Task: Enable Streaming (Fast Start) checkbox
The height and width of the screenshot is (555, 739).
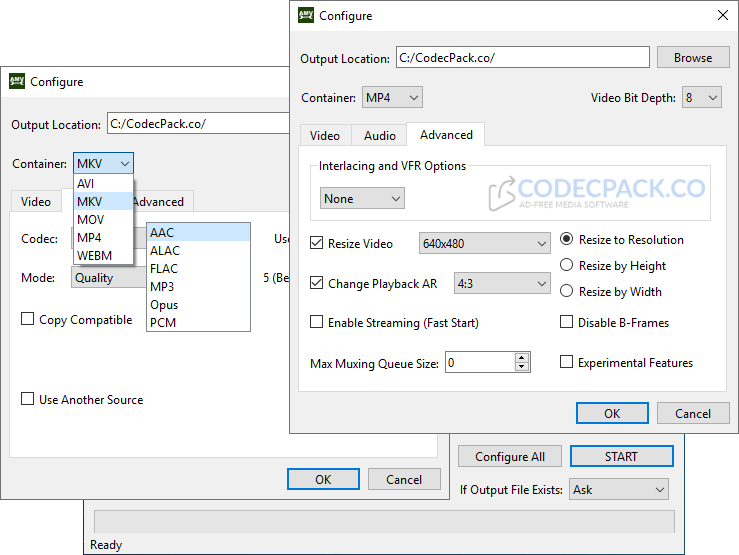Action: pos(316,322)
